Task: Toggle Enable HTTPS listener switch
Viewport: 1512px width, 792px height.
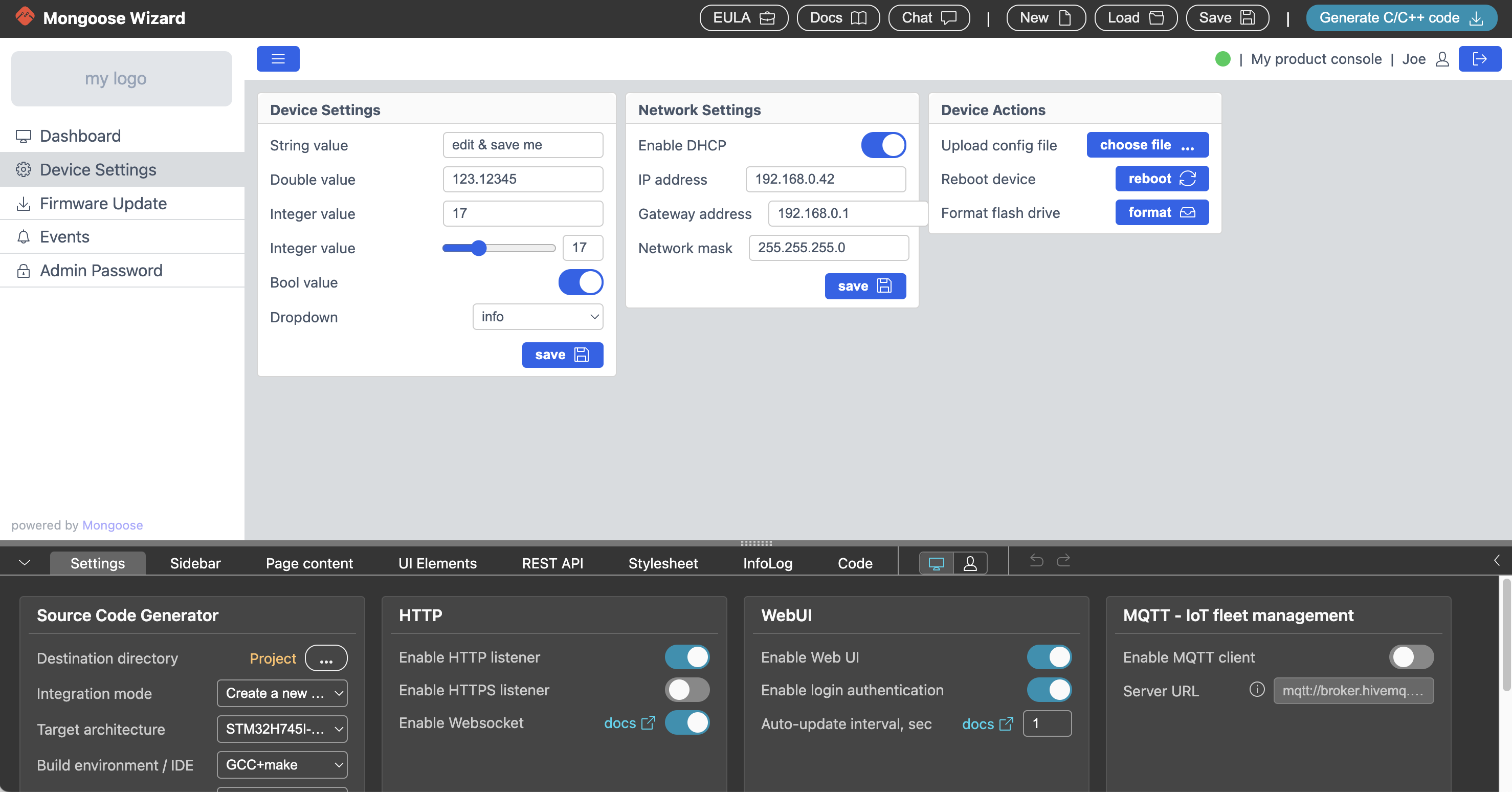Action: click(687, 690)
